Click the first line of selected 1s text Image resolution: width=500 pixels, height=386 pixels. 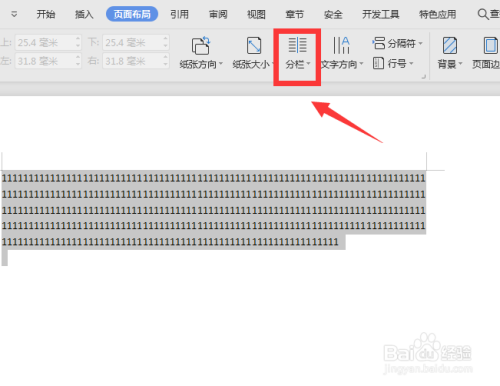click(x=214, y=178)
